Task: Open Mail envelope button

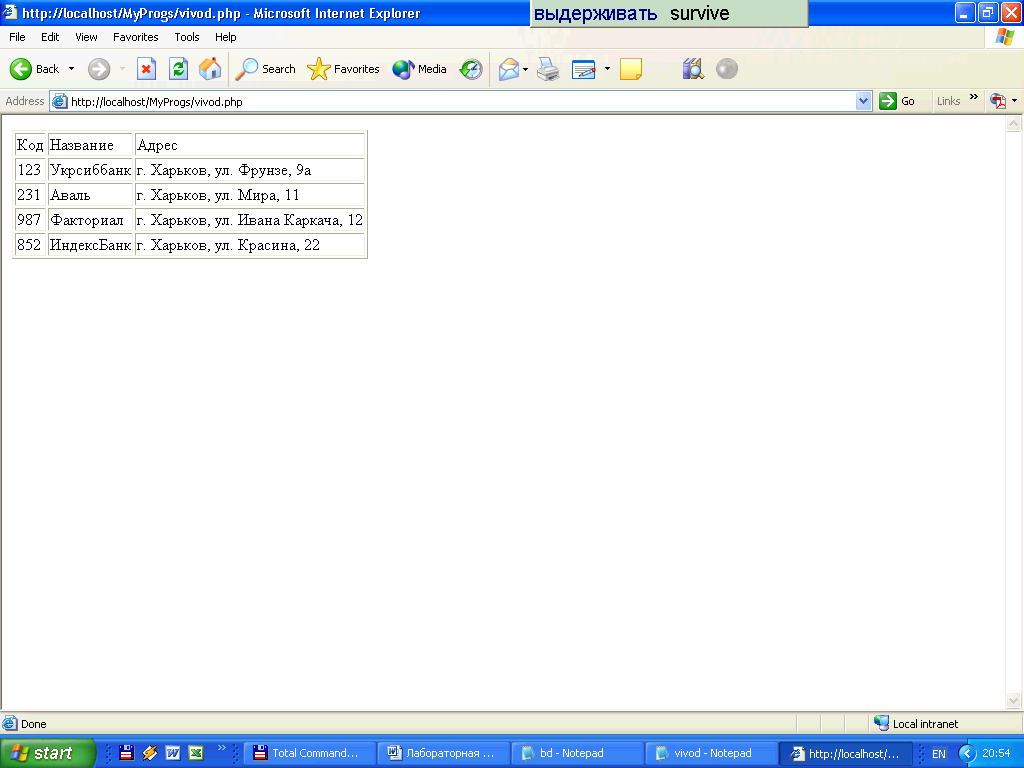Action: click(x=509, y=69)
